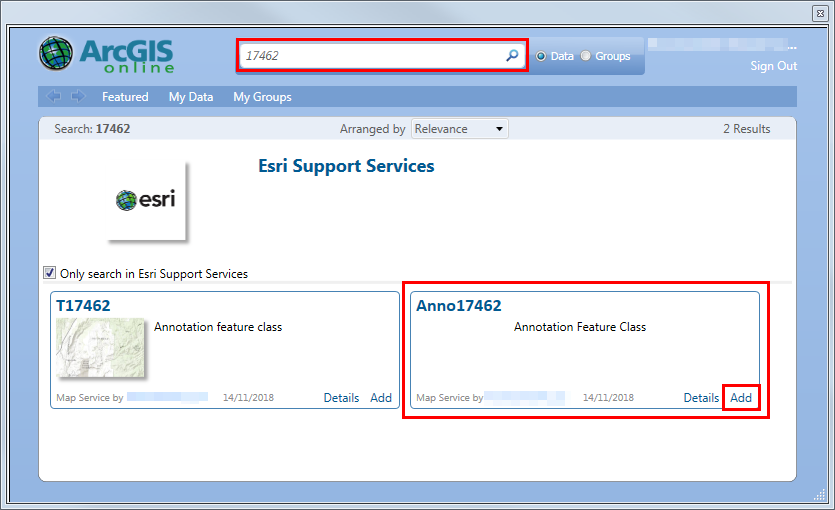Uncheck Only search in Esri Support Services
This screenshot has width=835, height=510.
point(50,273)
